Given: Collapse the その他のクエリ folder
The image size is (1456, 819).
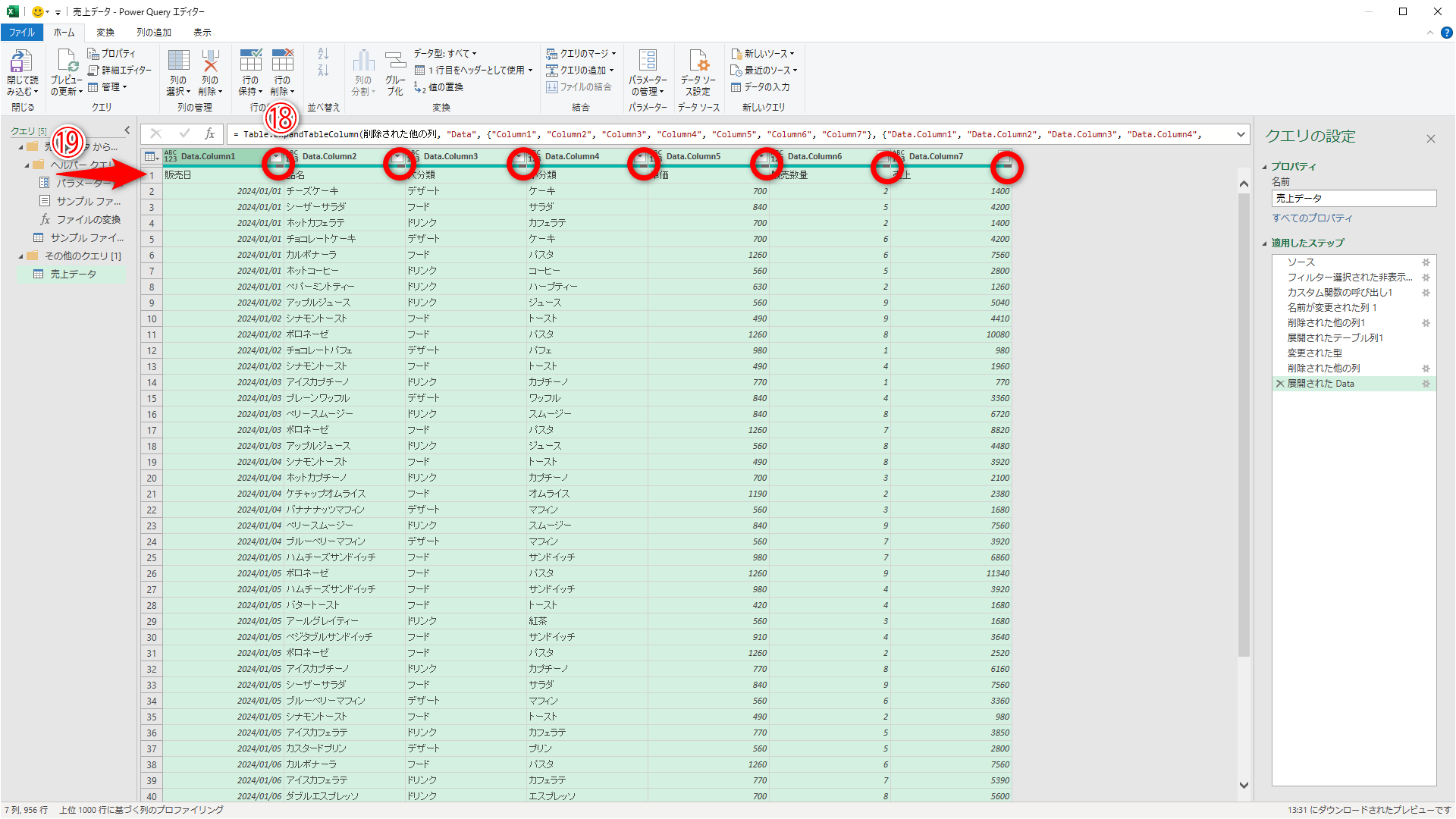Looking at the screenshot, I should coord(21,256).
